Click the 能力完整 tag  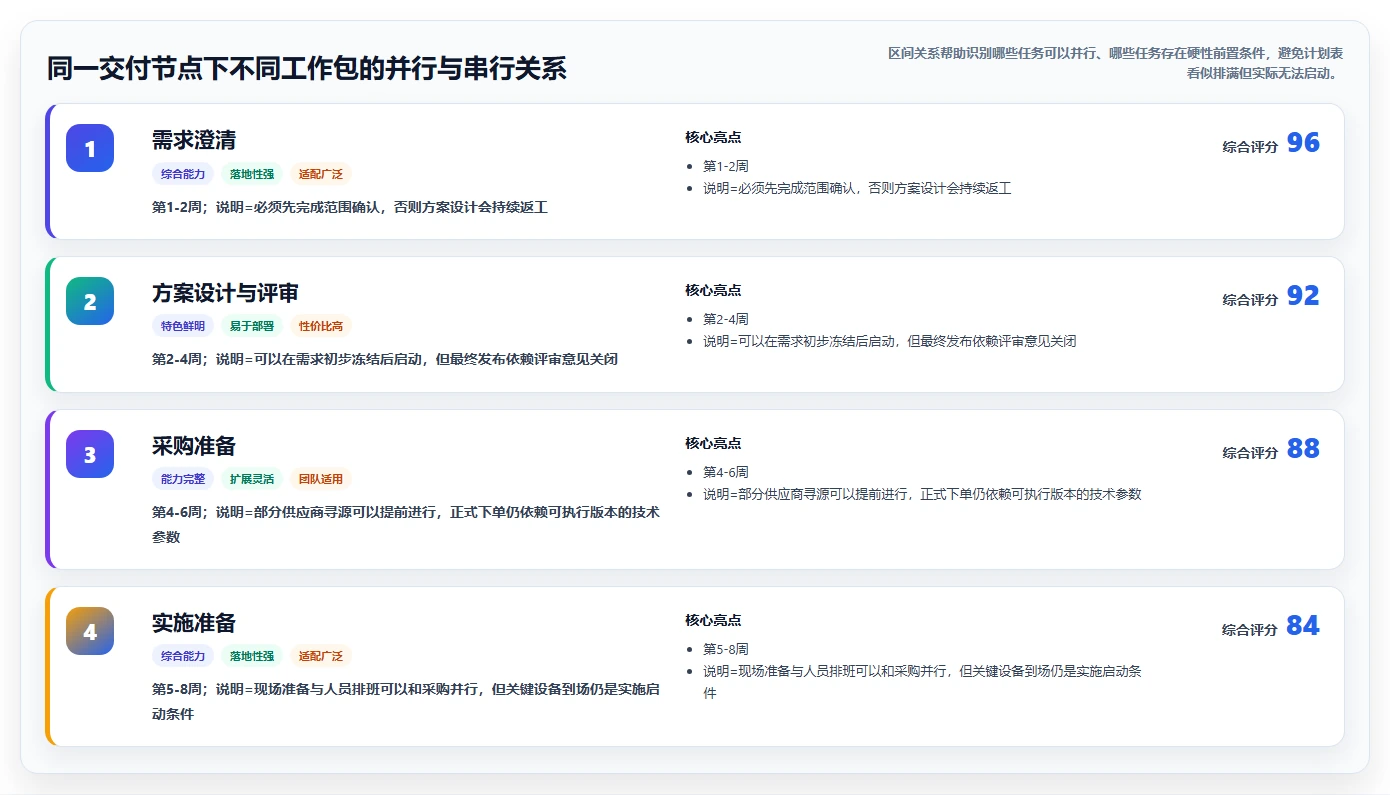click(183, 479)
